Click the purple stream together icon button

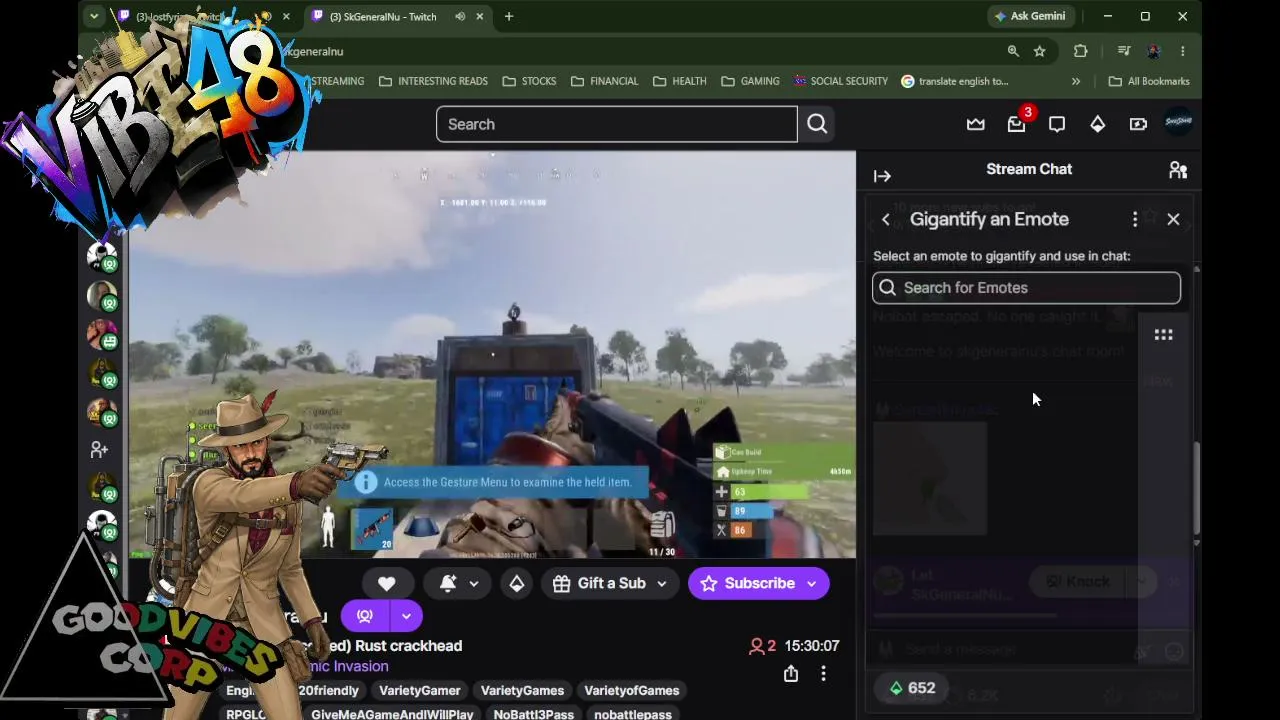365,616
